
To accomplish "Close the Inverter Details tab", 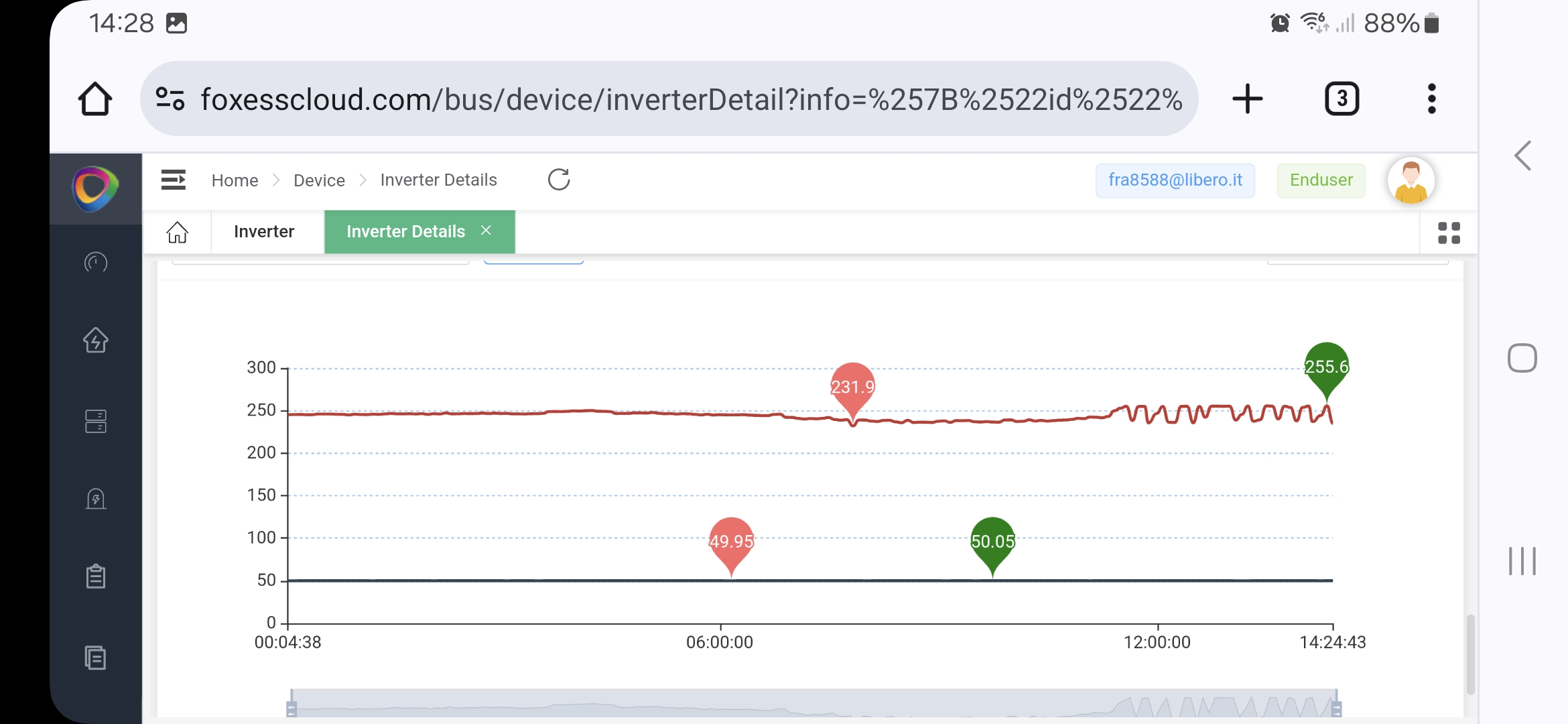I will (x=486, y=231).
